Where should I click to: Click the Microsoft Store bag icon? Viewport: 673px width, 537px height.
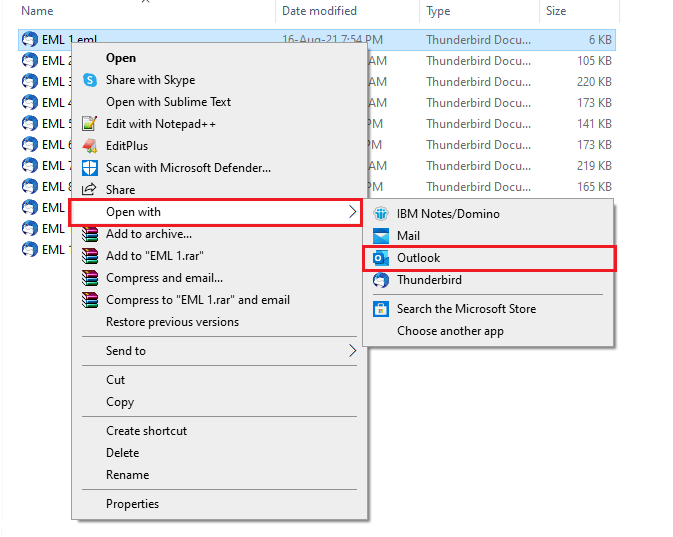tap(381, 309)
